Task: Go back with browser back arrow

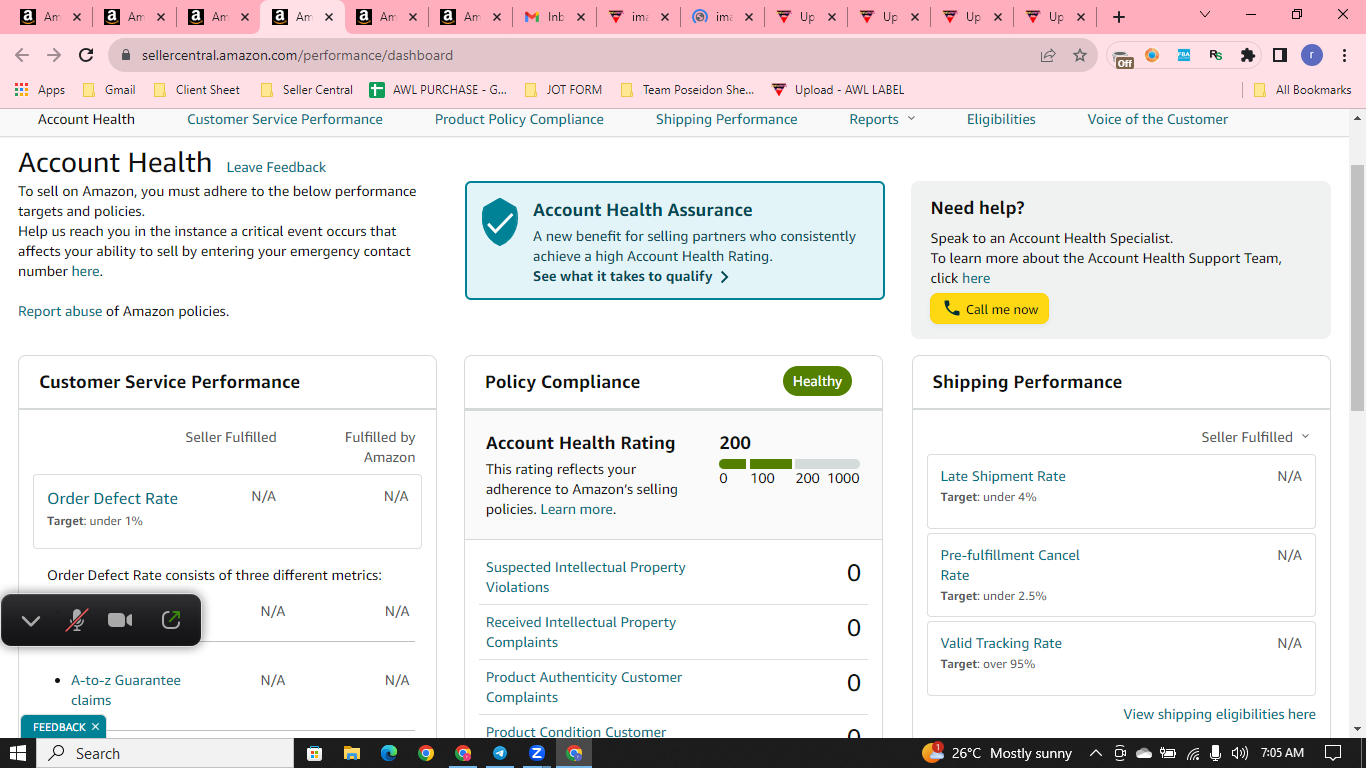Action: coord(22,55)
